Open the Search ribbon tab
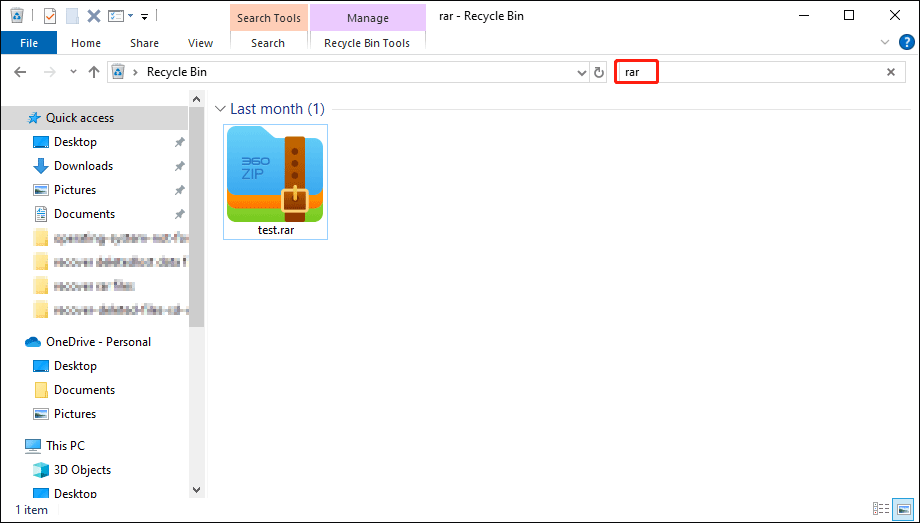 tap(268, 43)
